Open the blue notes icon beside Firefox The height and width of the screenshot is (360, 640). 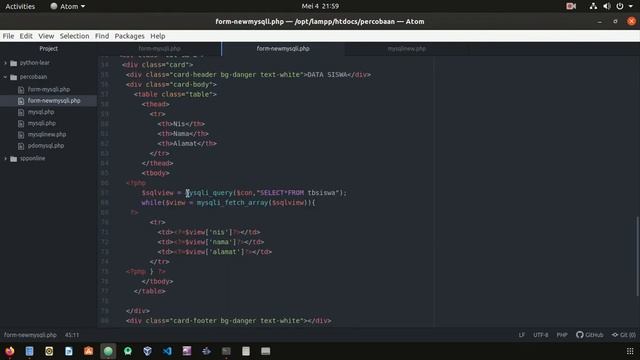click(x=29, y=351)
